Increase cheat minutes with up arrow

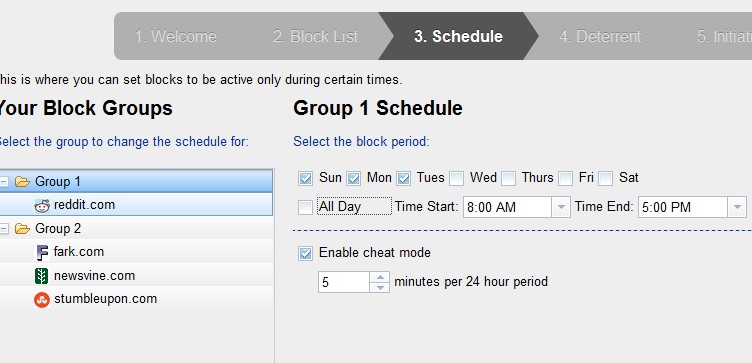(x=380, y=277)
